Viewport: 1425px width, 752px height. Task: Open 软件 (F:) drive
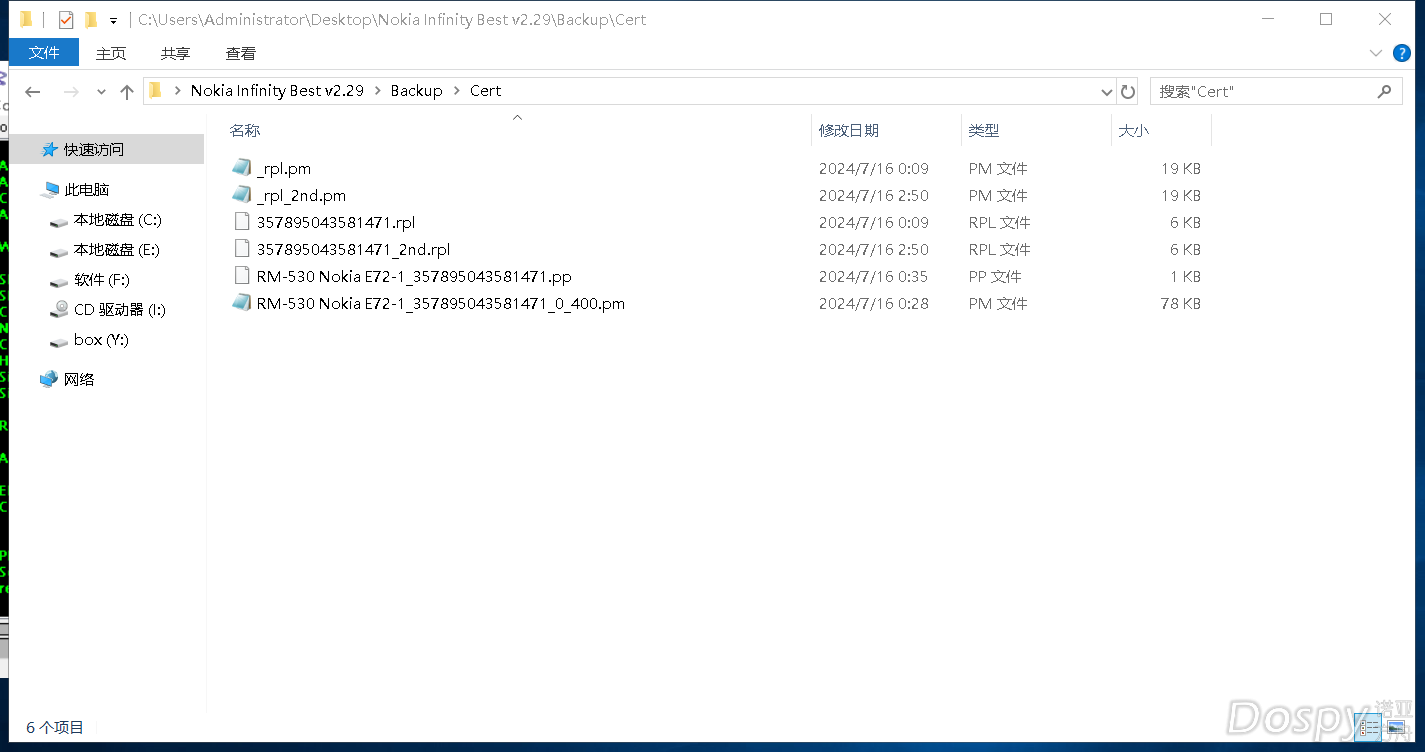[x=104, y=280]
